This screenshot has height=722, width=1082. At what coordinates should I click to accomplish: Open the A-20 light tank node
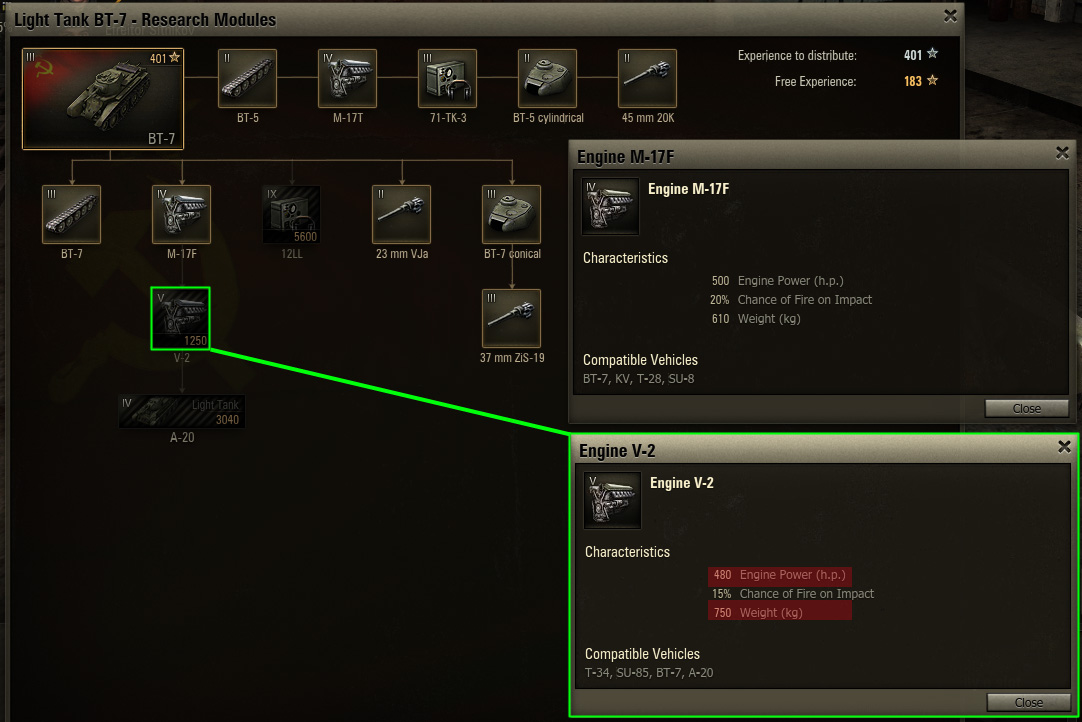[182, 411]
